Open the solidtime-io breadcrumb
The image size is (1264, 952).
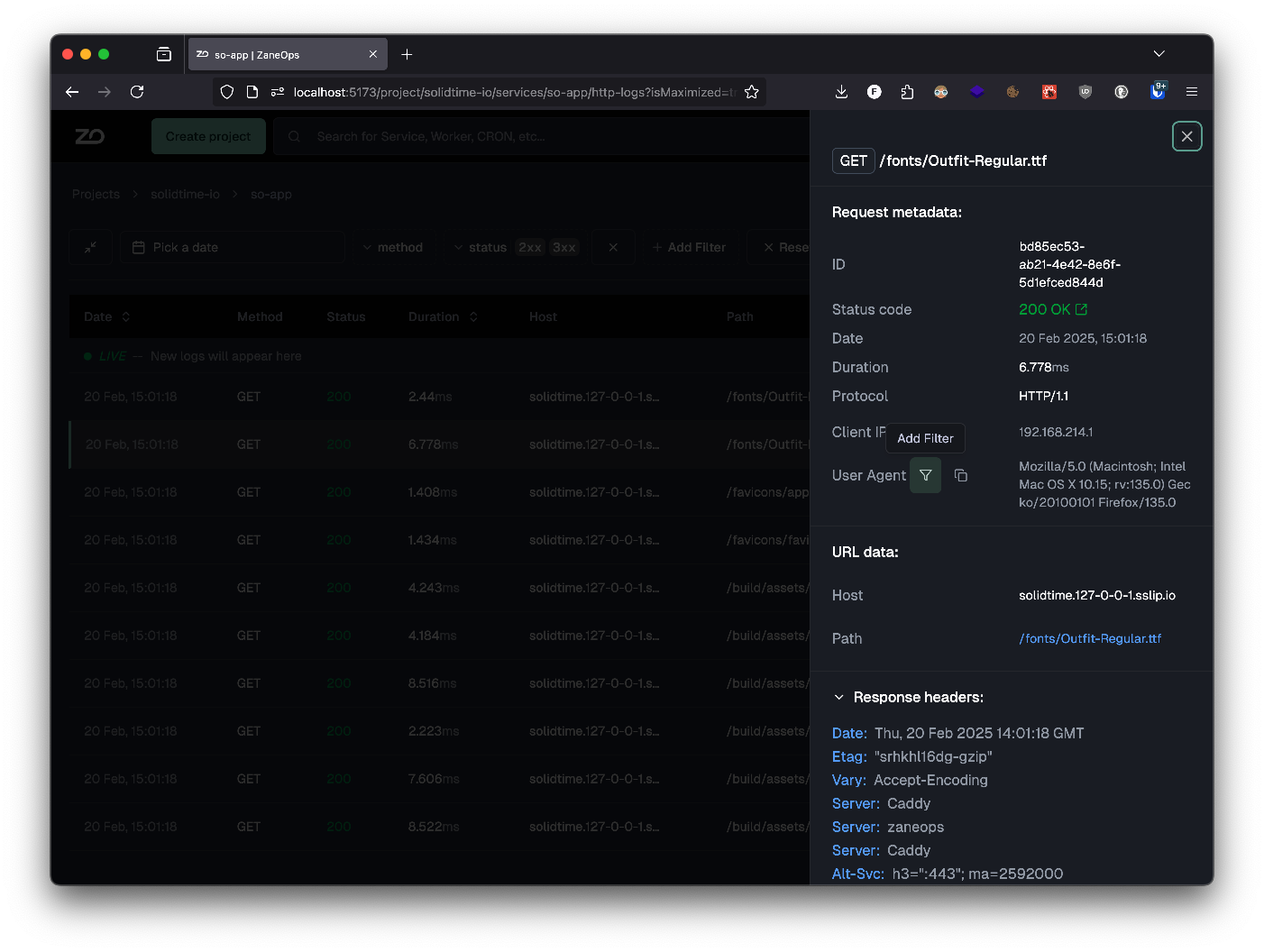pos(185,194)
